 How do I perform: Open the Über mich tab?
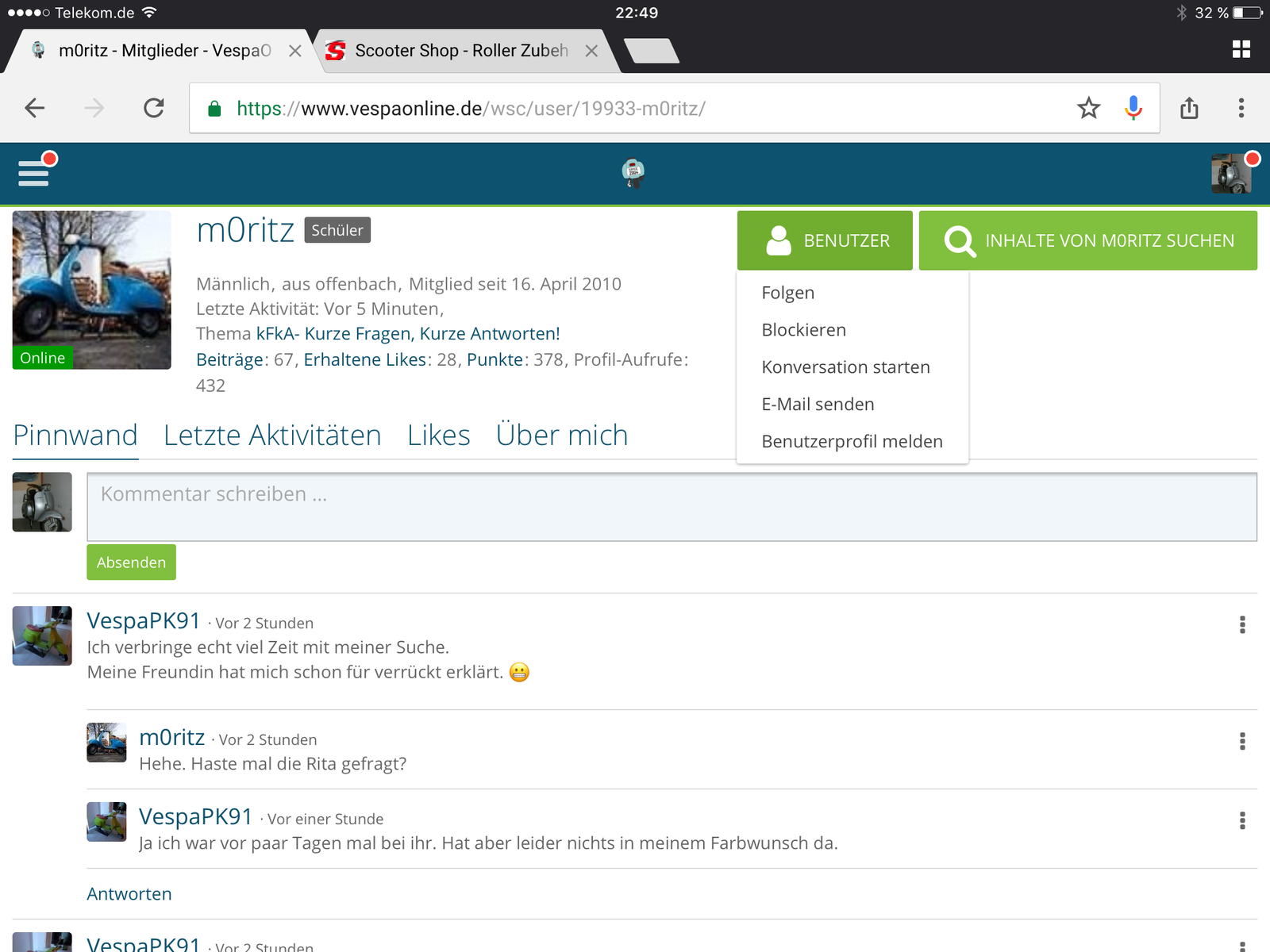pyautogui.click(x=561, y=436)
